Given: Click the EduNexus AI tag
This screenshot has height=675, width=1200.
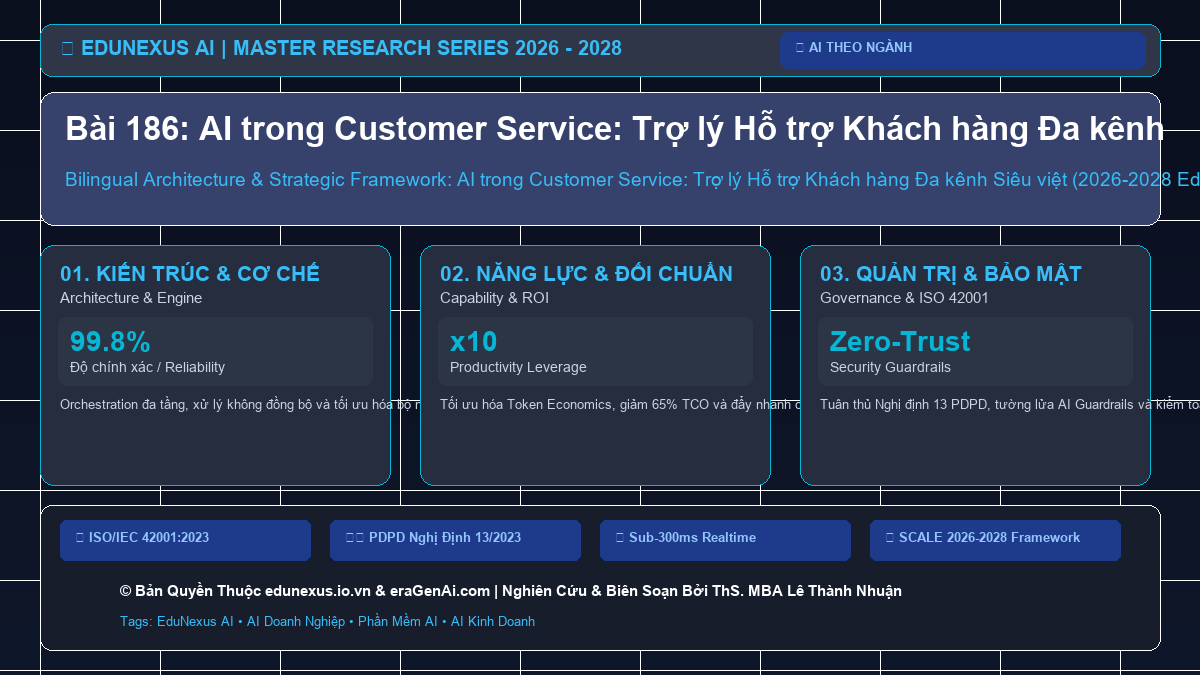Looking at the screenshot, I should click(x=195, y=622).
